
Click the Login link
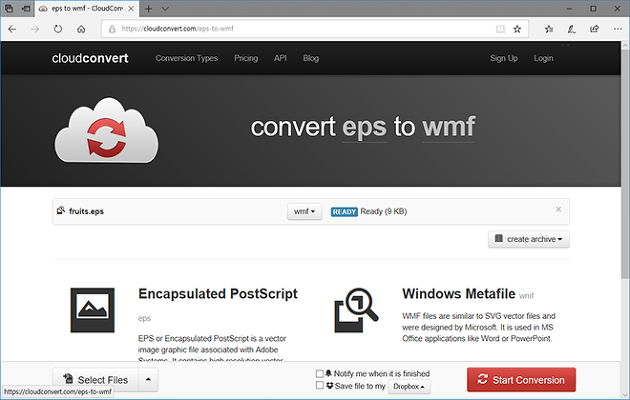(x=543, y=58)
